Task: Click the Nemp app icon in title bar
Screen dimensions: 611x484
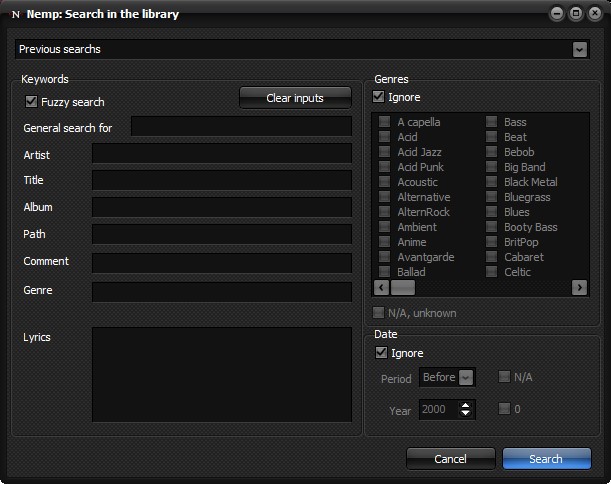Action: click(x=15, y=14)
